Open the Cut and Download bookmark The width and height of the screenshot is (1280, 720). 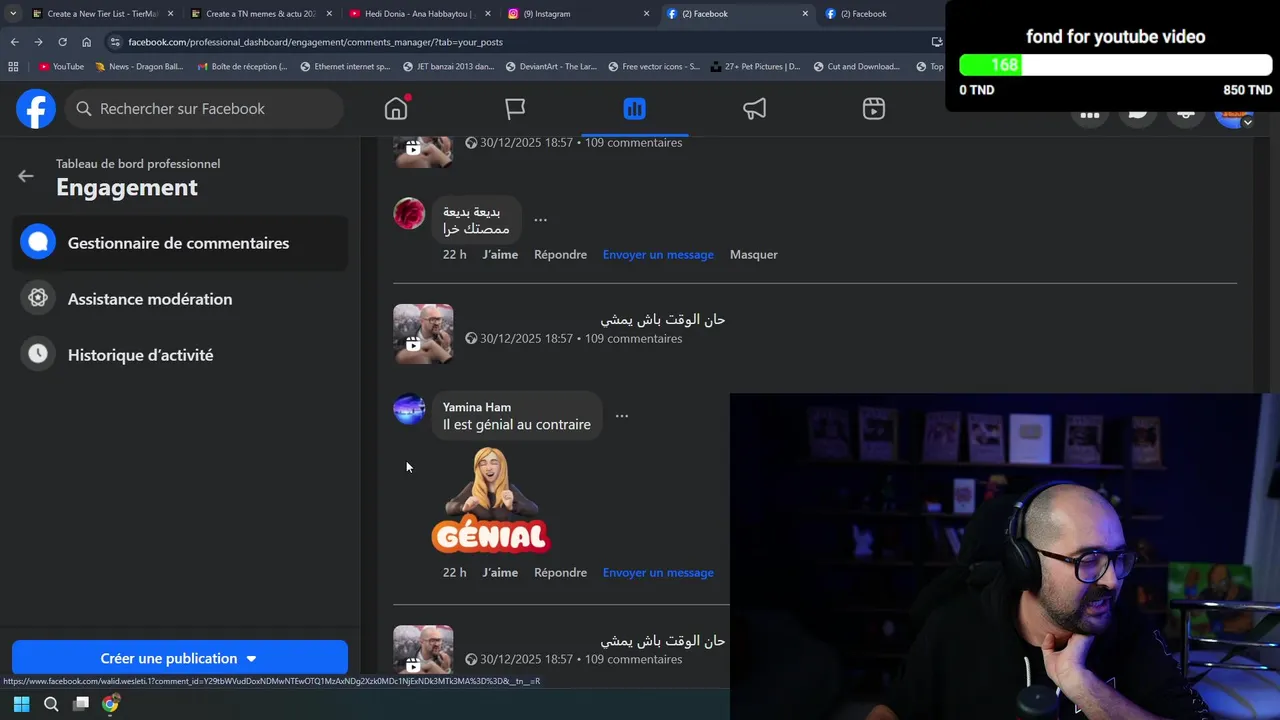(x=857, y=67)
